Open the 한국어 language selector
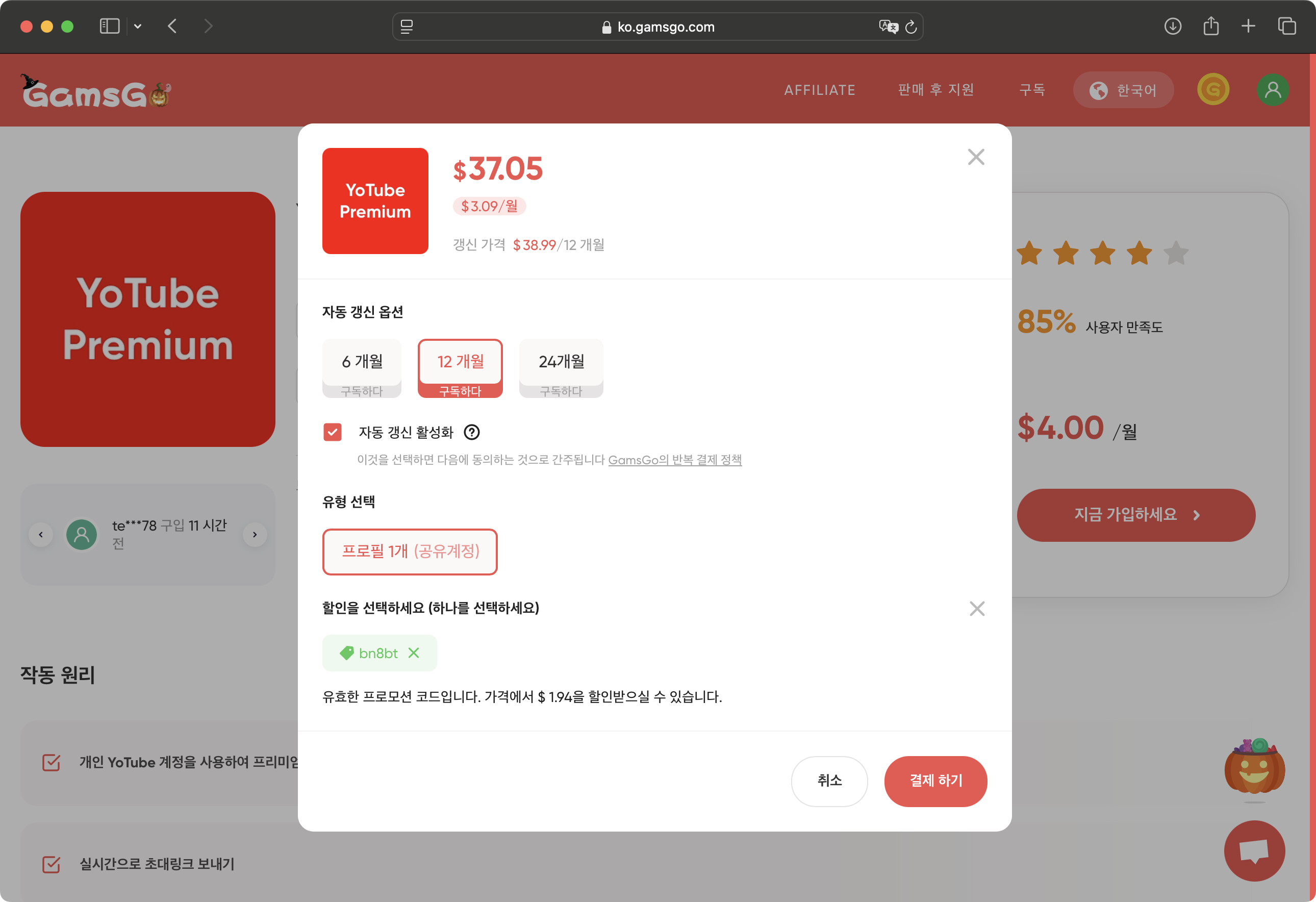 [x=1123, y=90]
